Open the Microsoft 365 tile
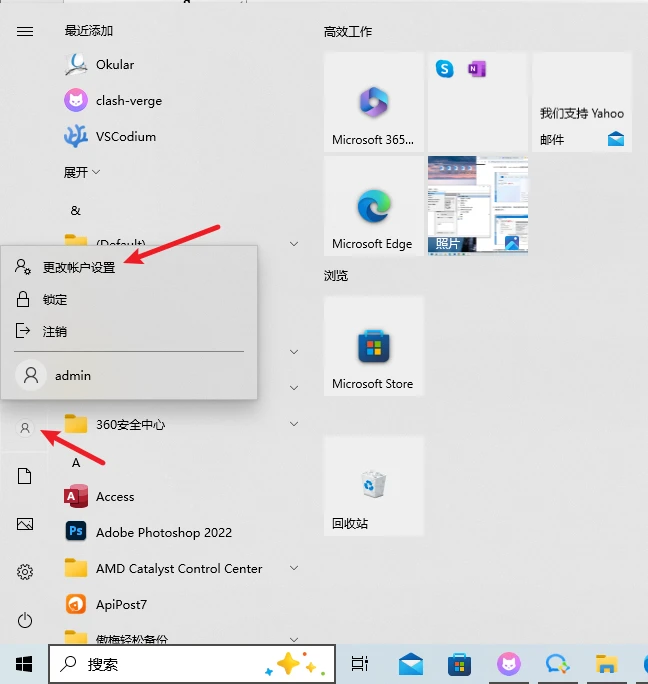Image resolution: width=648 pixels, height=684 pixels. [374, 102]
